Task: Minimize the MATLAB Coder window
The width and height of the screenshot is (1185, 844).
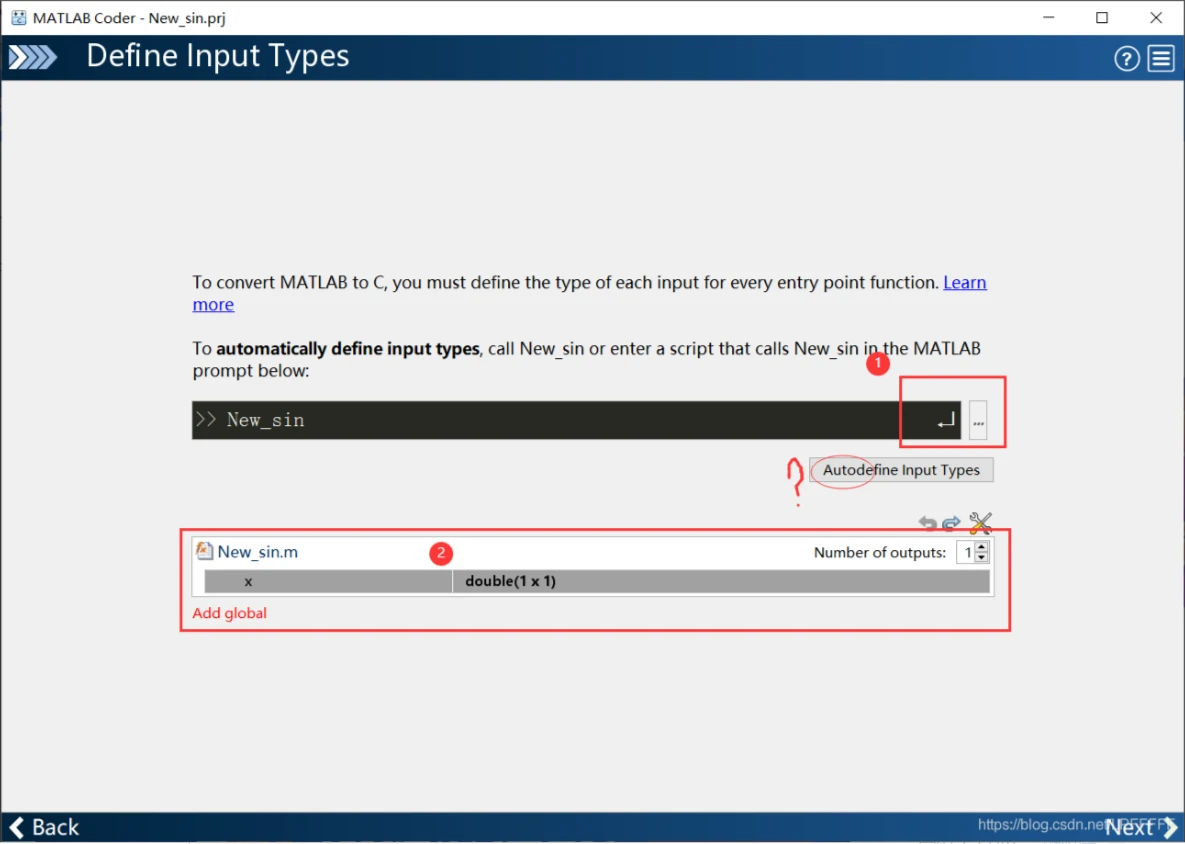Action: [1048, 17]
